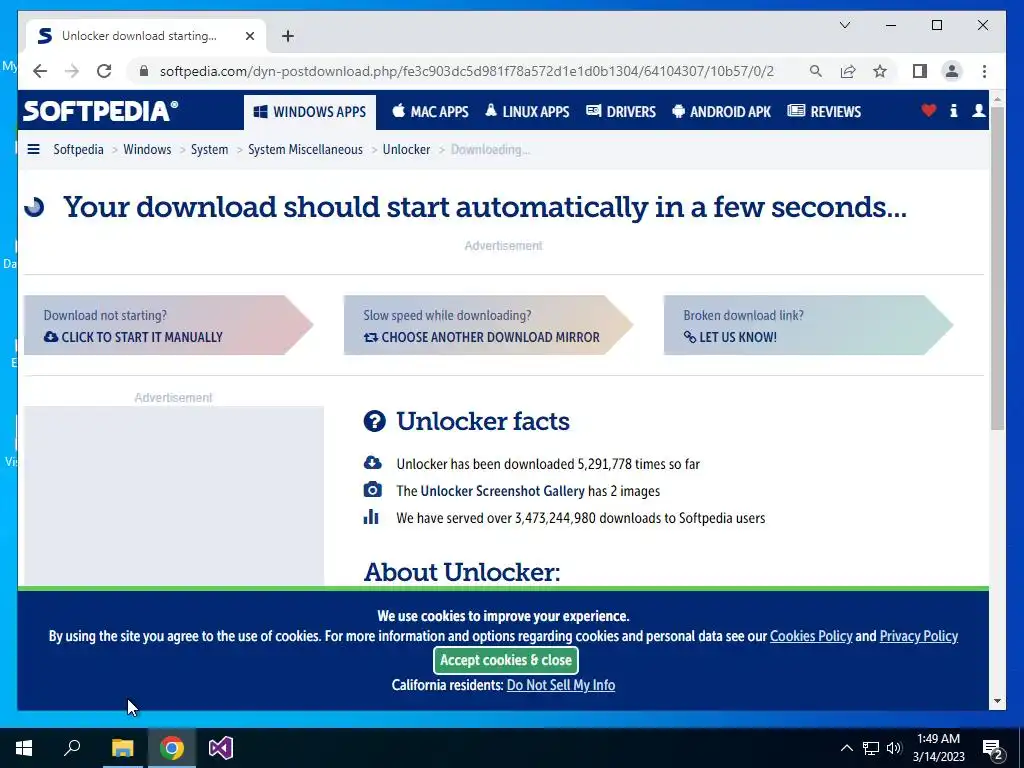Click the bar chart icon in Unlocker facts

point(371,517)
